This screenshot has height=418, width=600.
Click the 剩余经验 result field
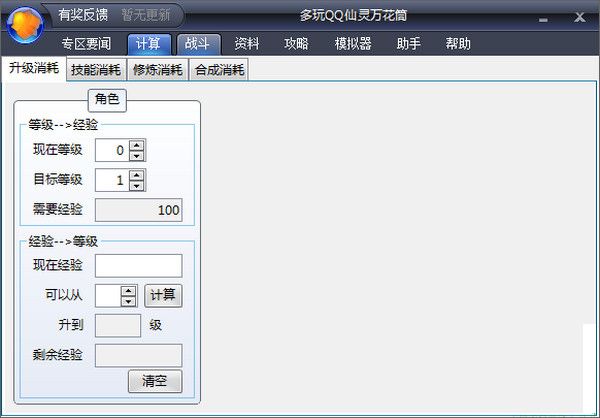pyautogui.click(x=139, y=355)
